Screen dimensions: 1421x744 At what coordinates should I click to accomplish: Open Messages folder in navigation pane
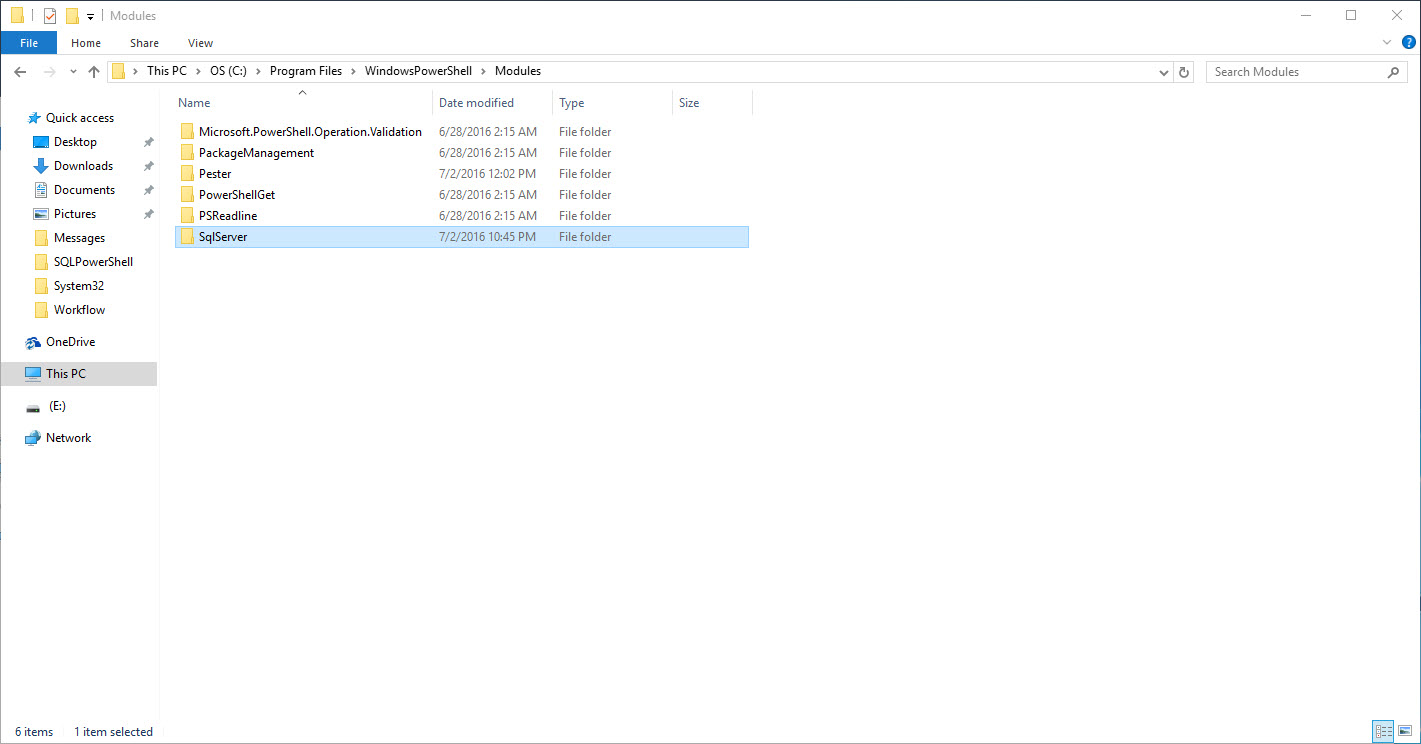(79, 237)
